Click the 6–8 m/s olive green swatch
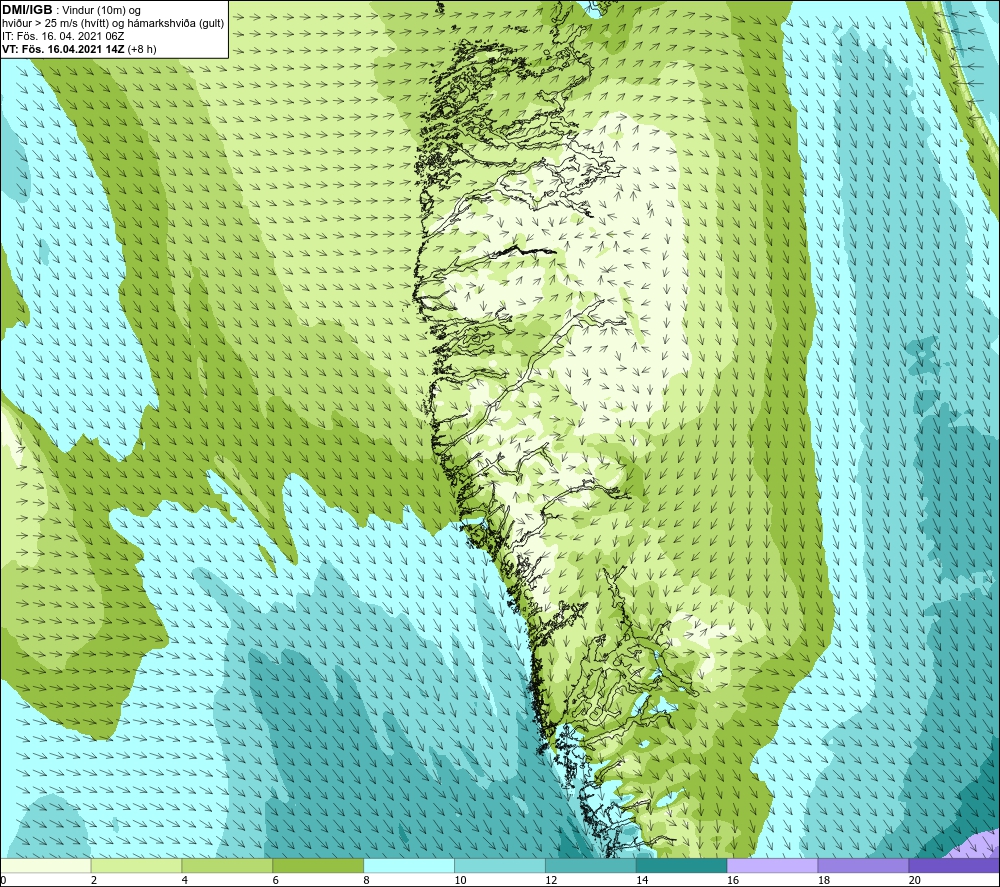 point(318,865)
